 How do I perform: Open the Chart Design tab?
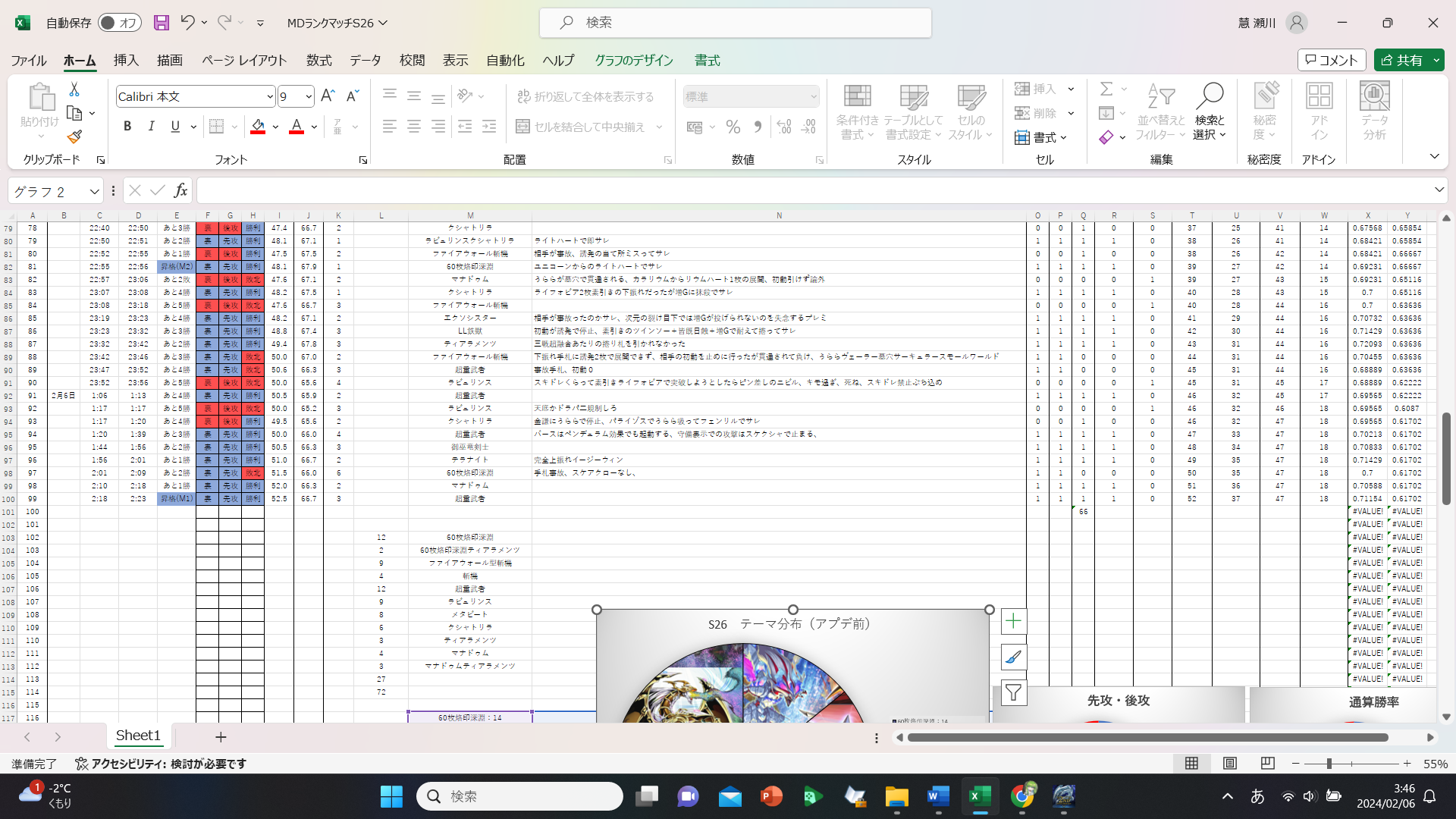634,60
